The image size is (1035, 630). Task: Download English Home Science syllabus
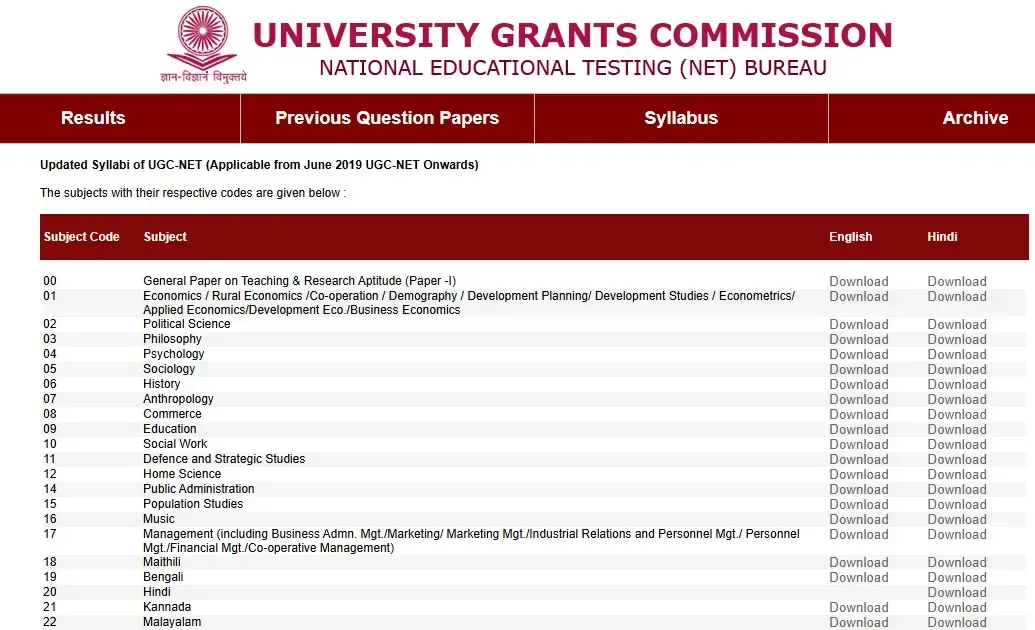(x=859, y=475)
